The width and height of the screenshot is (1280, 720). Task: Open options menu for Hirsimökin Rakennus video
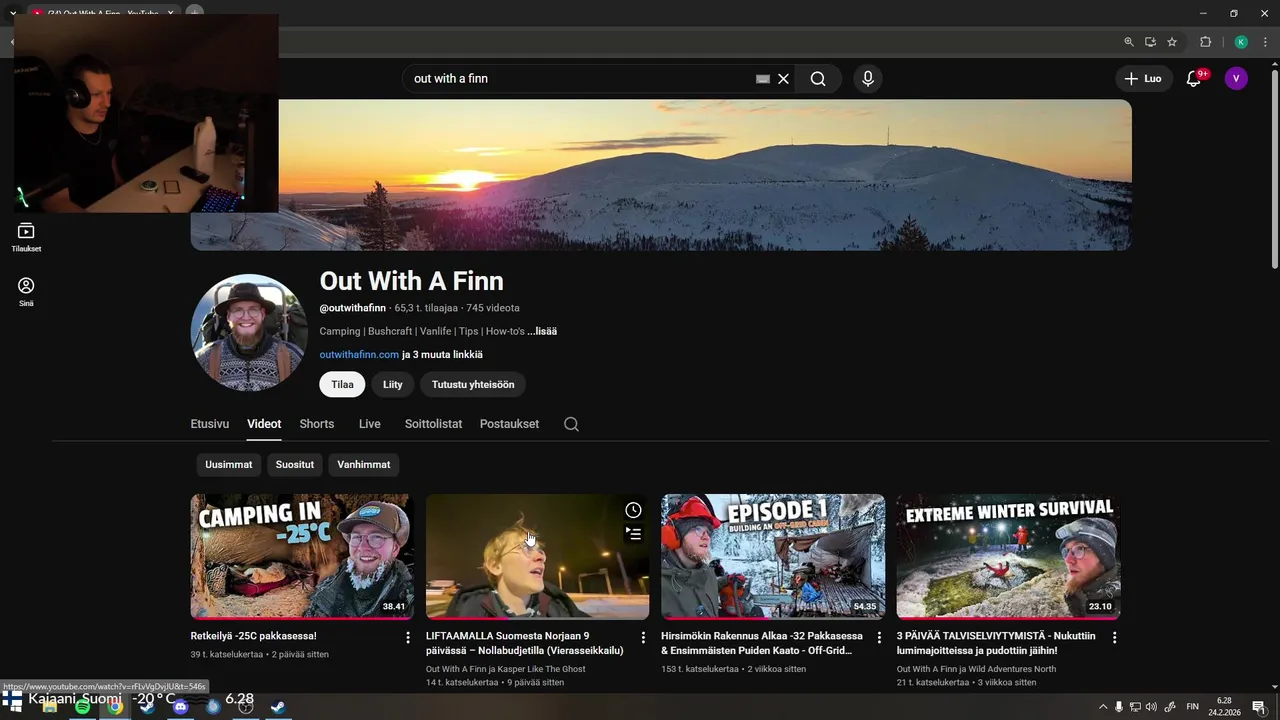[879, 637]
